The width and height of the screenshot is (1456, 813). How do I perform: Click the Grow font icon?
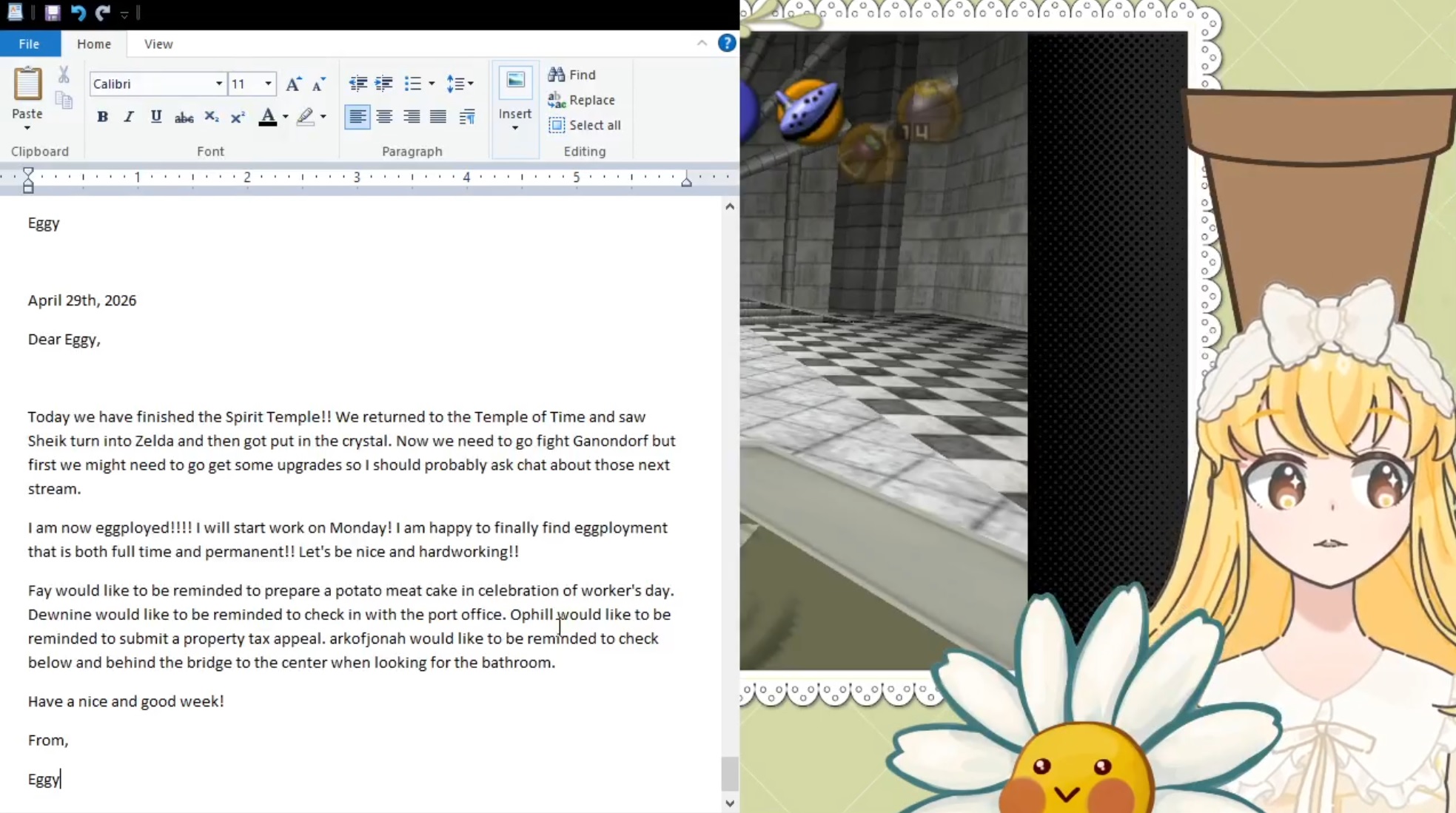tap(293, 84)
